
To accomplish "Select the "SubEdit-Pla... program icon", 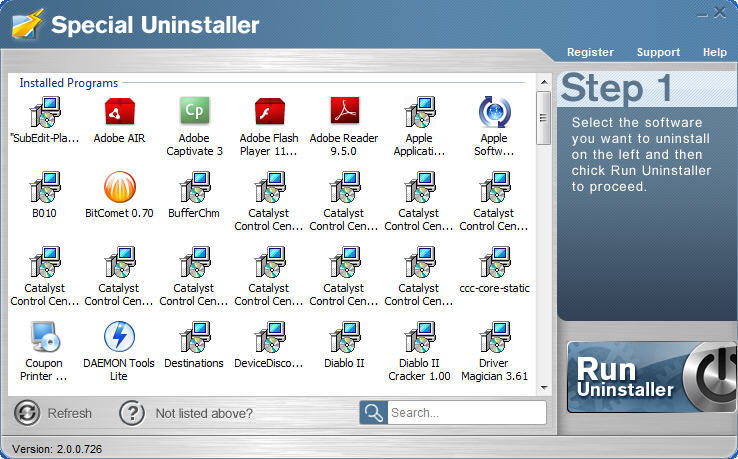I will click(x=45, y=112).
